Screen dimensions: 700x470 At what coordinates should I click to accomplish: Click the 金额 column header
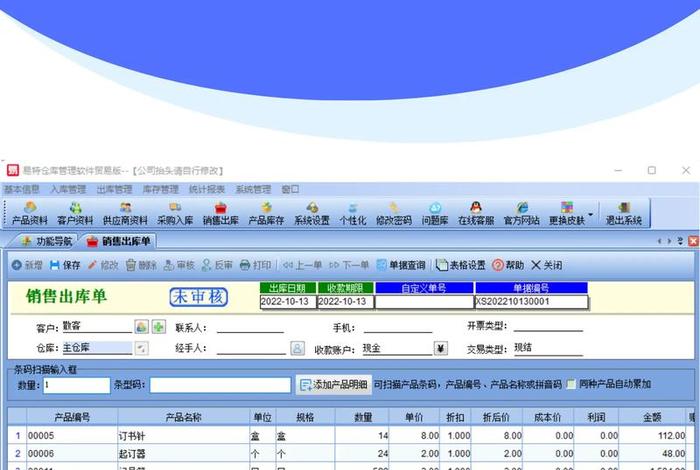point(652,417)
